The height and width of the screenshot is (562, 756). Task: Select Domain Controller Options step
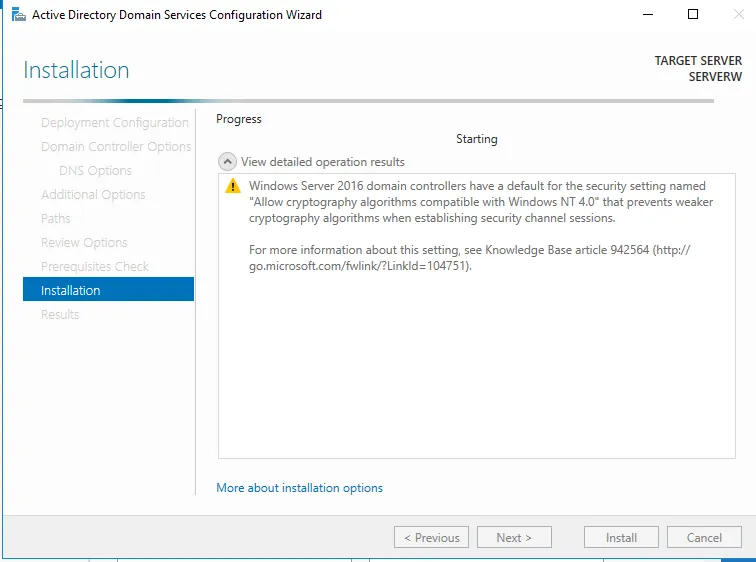click(116, 147)
